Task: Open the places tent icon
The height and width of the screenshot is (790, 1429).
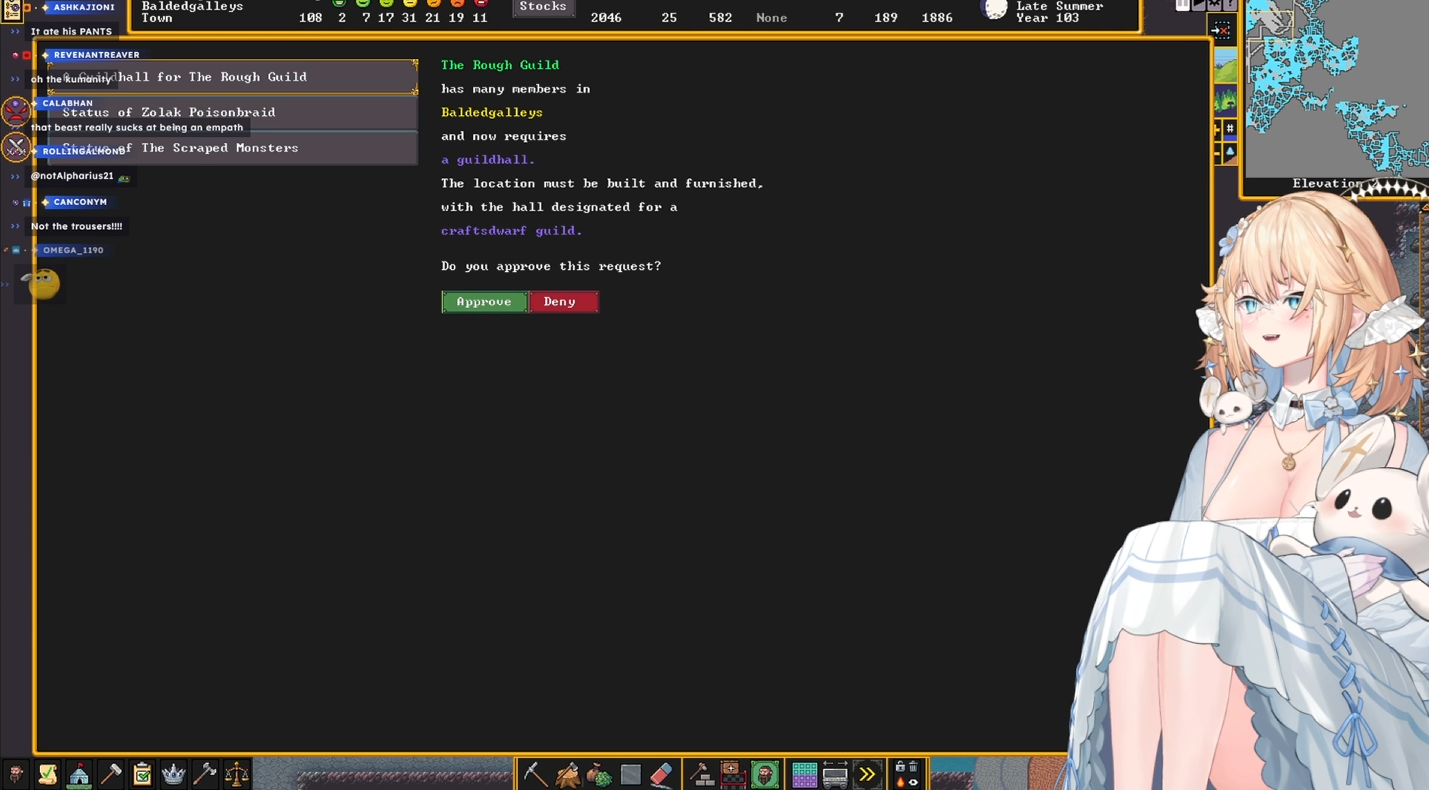Action: point(79,774)
